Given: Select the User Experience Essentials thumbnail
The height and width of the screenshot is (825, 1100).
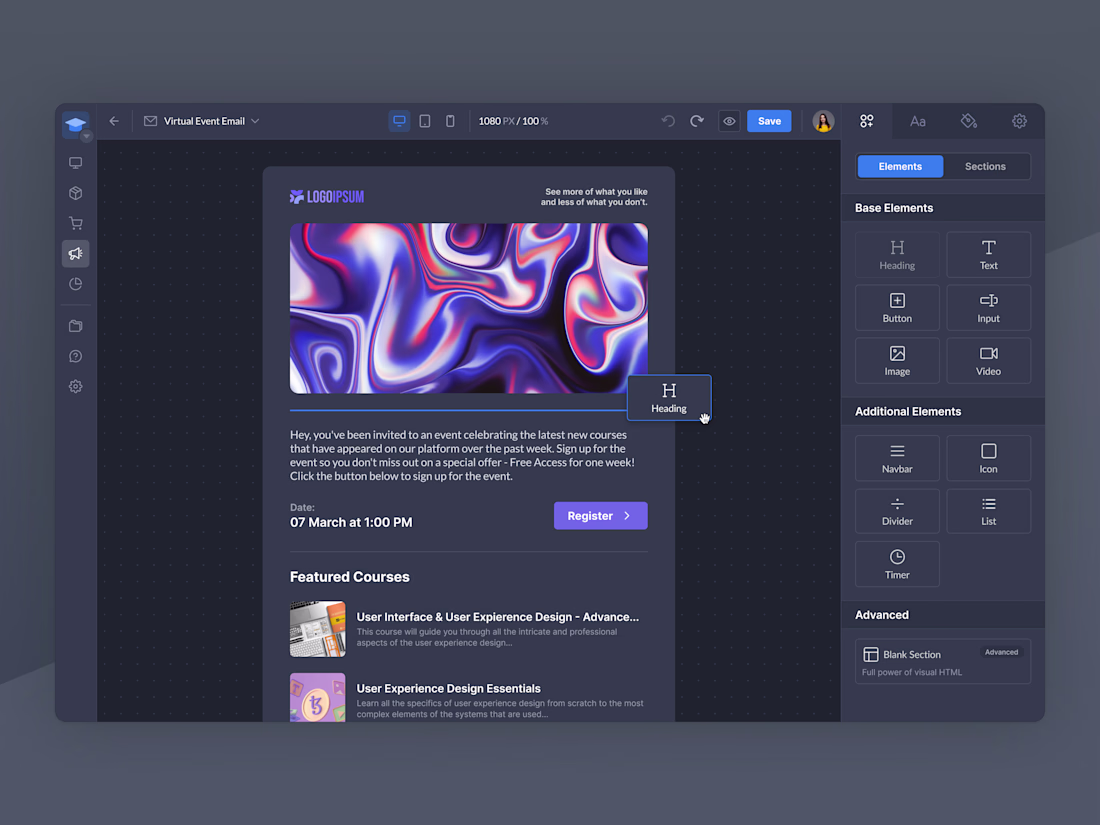Looking at the screenshot, I should pyautogui.click(x=318, y=697).
